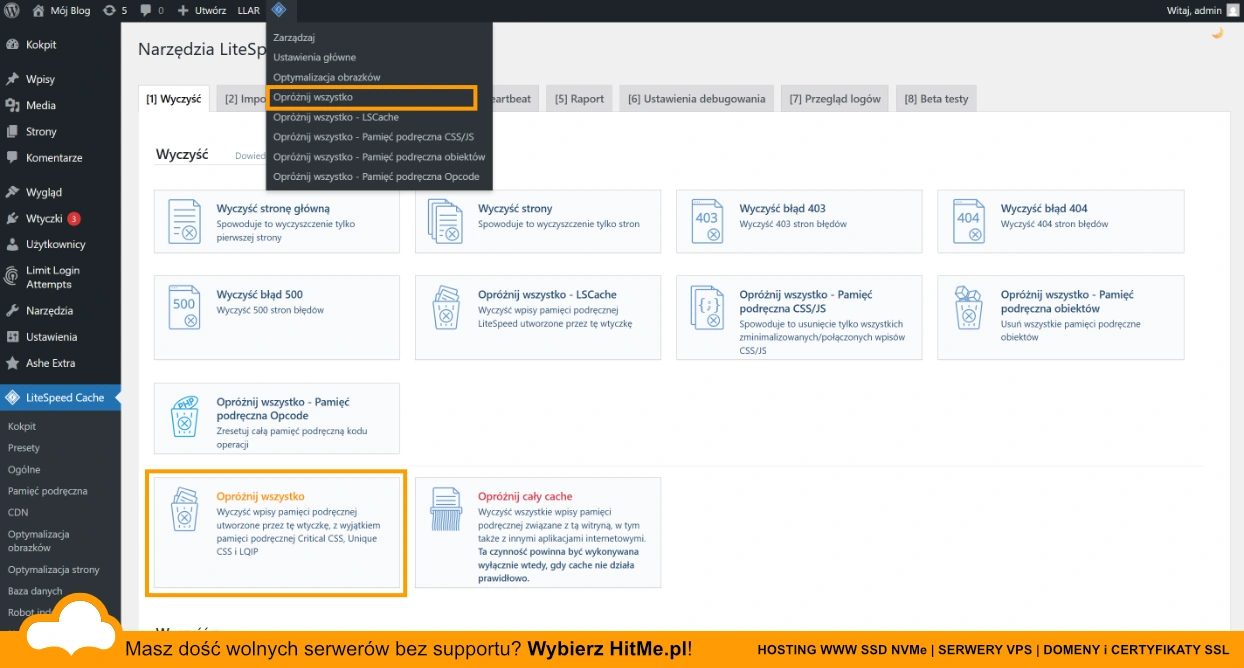
Task: Choose Opróżnij wszystko - LSCache menu entry
Action: [336, 117]
